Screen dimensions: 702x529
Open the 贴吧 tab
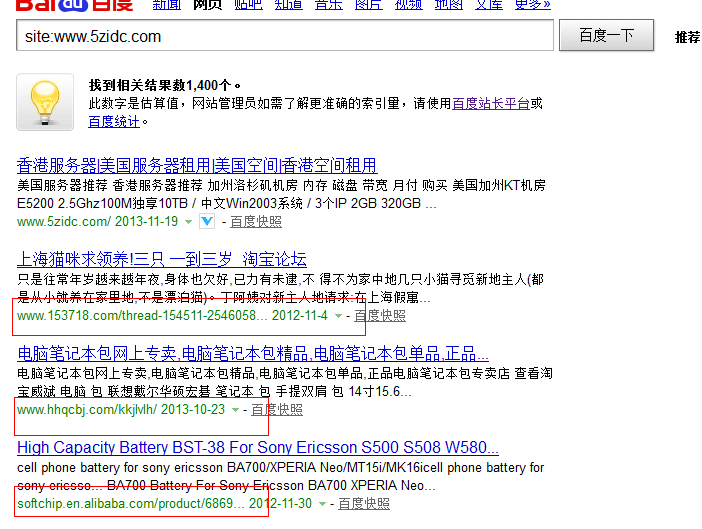[x=248, y=5]
